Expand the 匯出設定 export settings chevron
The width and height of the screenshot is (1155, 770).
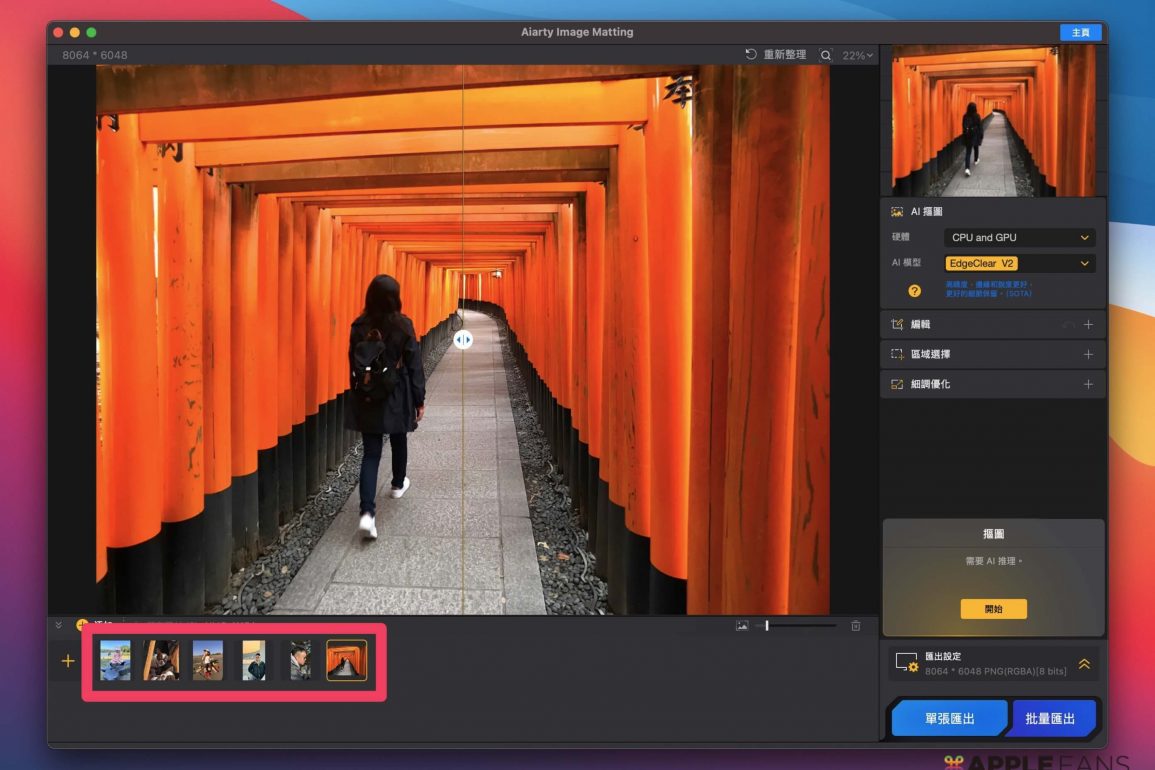click(1084, 664)
